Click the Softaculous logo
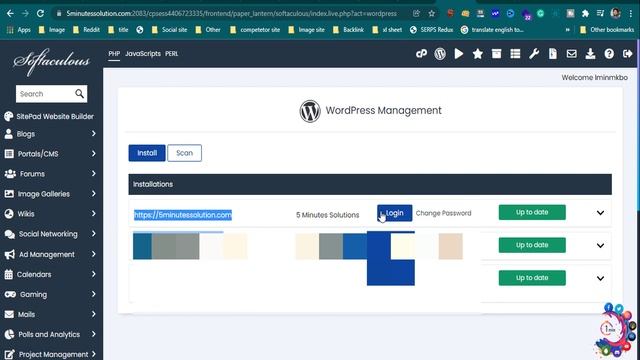The width and height of the screenshot is (640, 360). click(x=51, y=62)
